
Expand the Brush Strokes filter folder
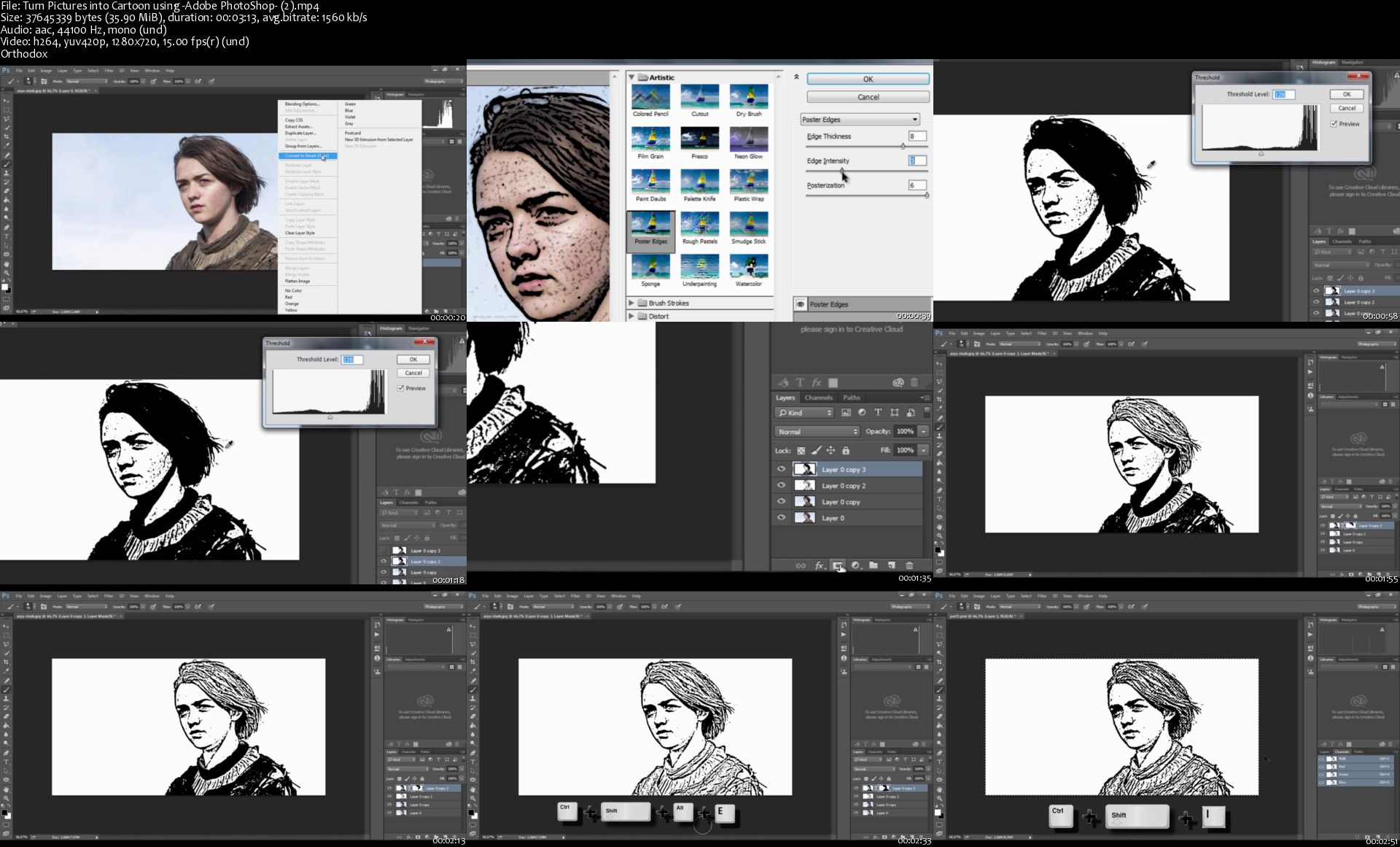[632, 303]
